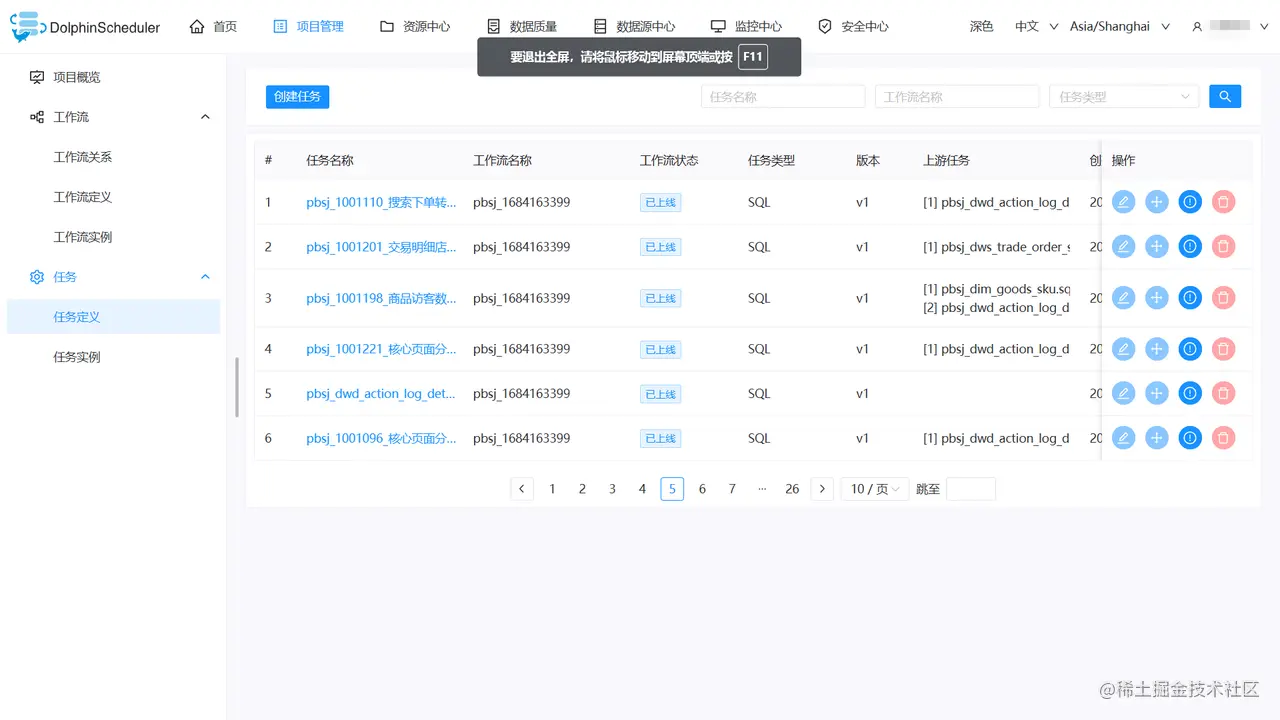Collapse the 任务 section in sidebar
Image resolution: width=1280 pixels, height=720 pixels.
point(204,277)
